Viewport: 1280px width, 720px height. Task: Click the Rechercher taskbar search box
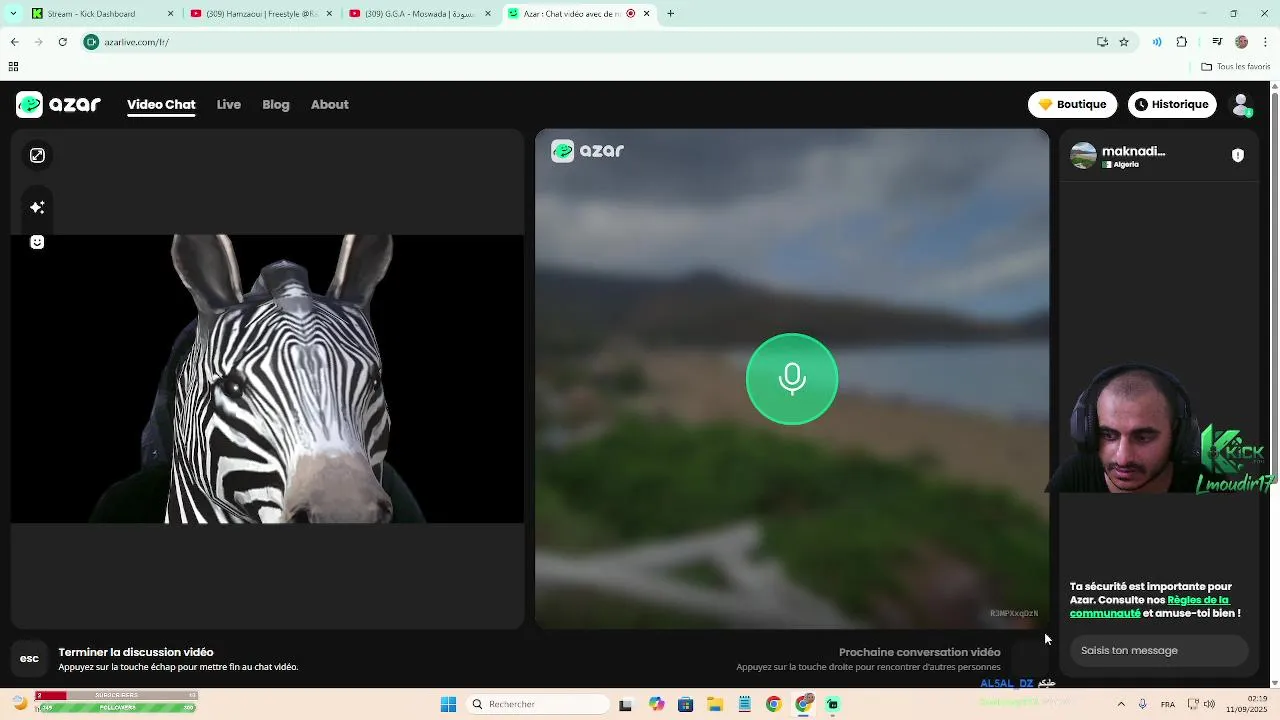click(538, 704)
